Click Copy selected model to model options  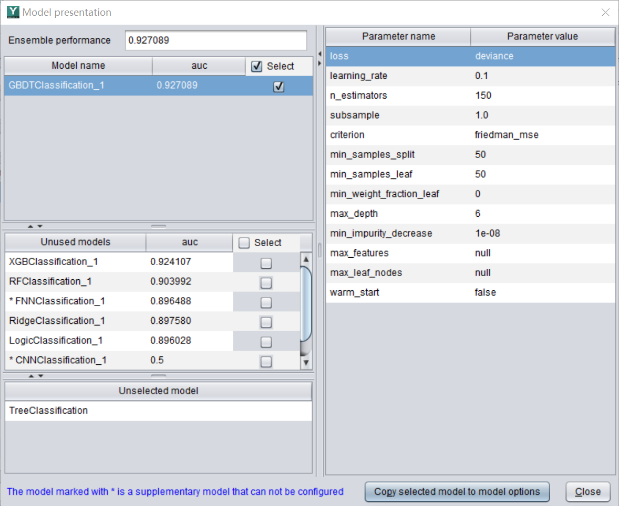click(x=456, y=491)
